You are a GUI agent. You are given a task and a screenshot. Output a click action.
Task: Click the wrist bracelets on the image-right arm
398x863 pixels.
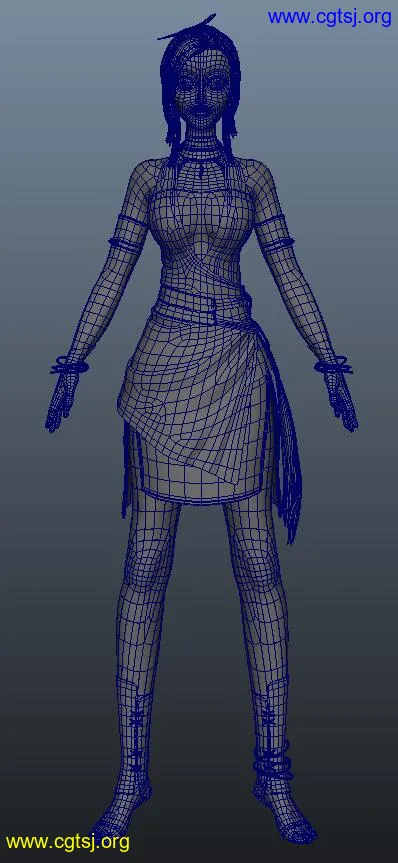334,365
